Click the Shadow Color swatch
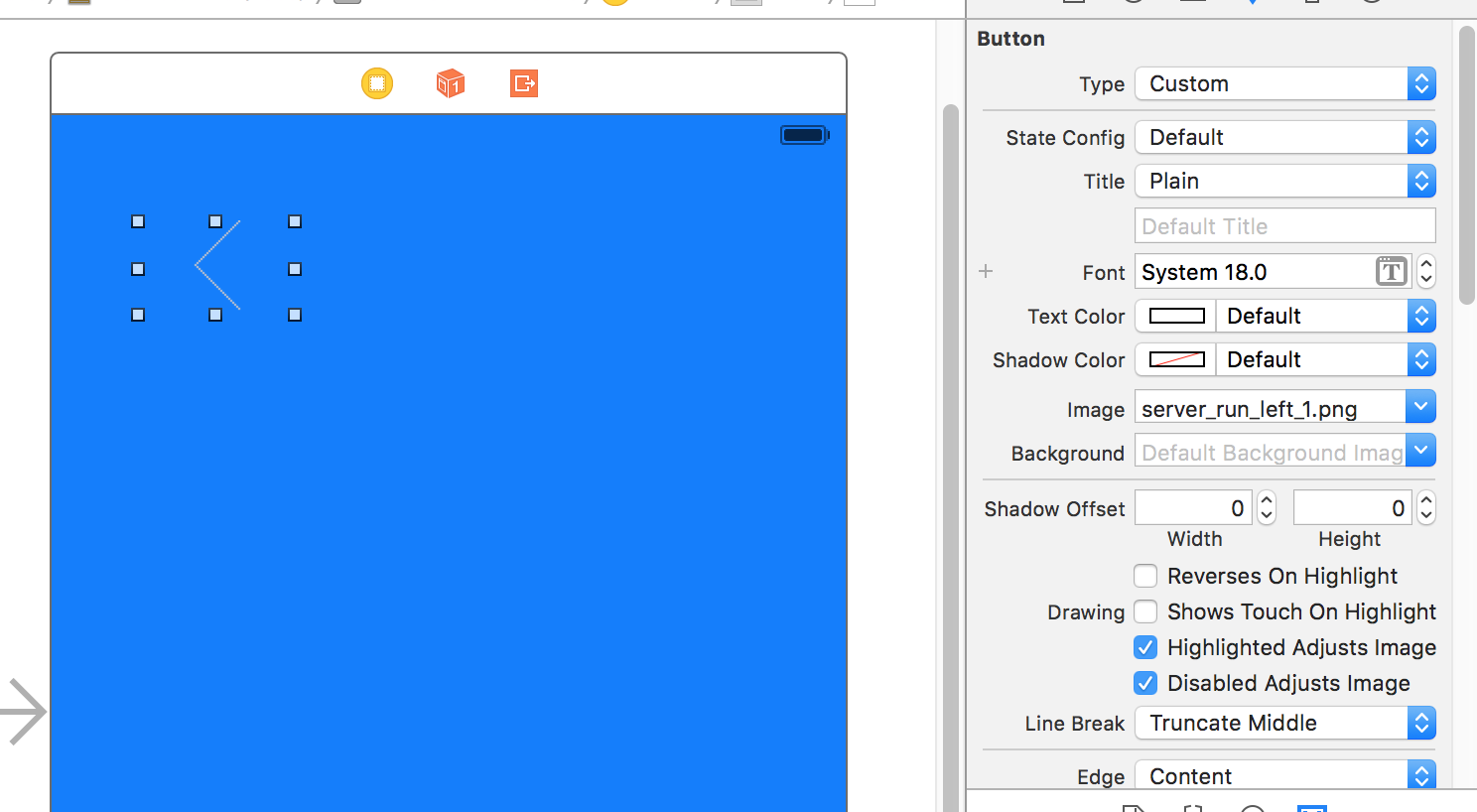Screen dimensions: 1477x812 click(x=1176, y=359)
